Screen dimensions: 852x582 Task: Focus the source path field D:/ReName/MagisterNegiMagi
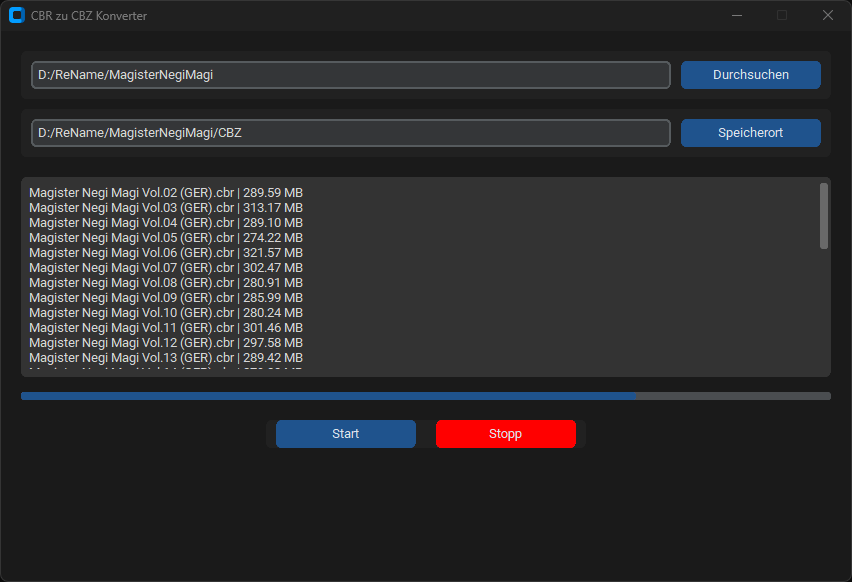[351, 75]
